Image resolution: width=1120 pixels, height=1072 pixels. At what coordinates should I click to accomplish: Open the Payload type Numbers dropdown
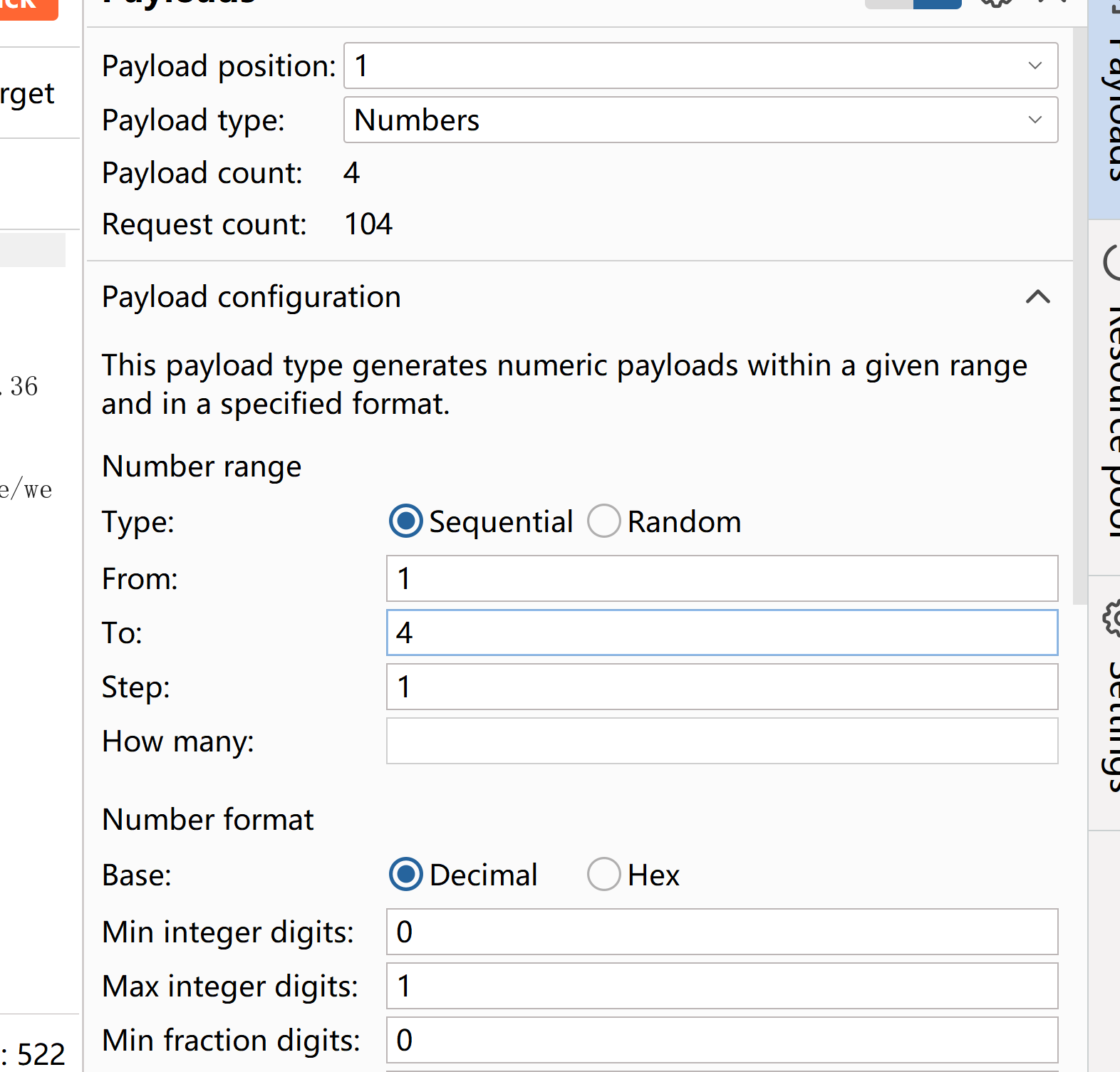tap(700, 120)
